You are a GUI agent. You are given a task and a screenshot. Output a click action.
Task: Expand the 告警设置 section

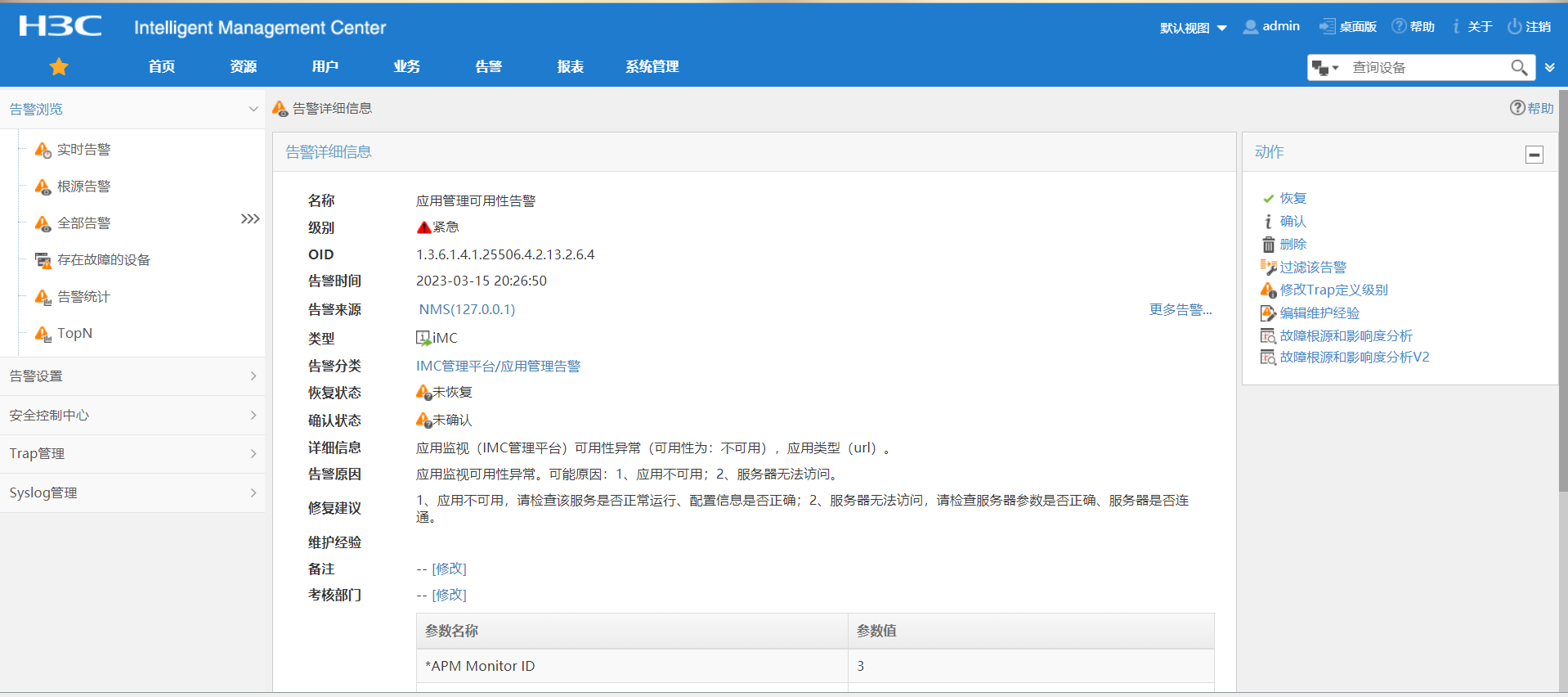(x=253, y=376)
